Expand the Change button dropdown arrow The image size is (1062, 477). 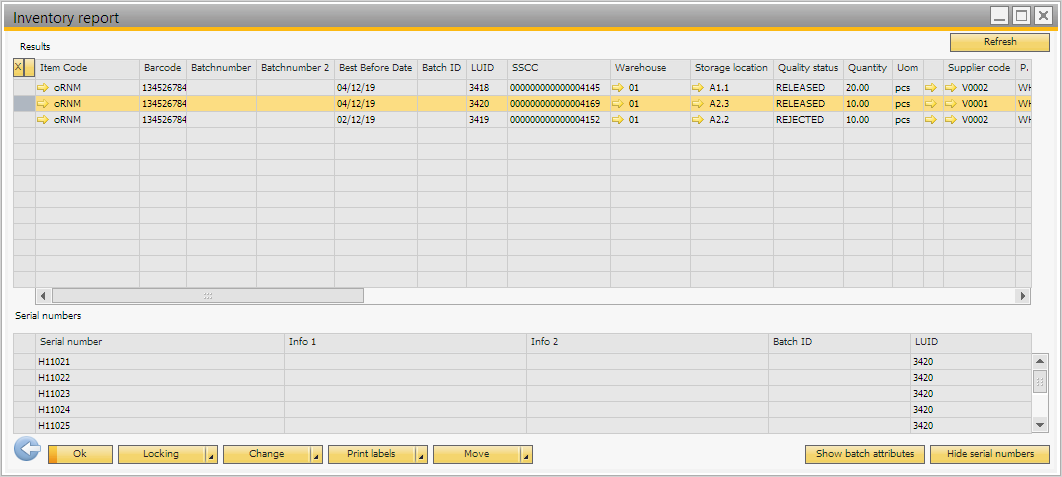[316, 455]
